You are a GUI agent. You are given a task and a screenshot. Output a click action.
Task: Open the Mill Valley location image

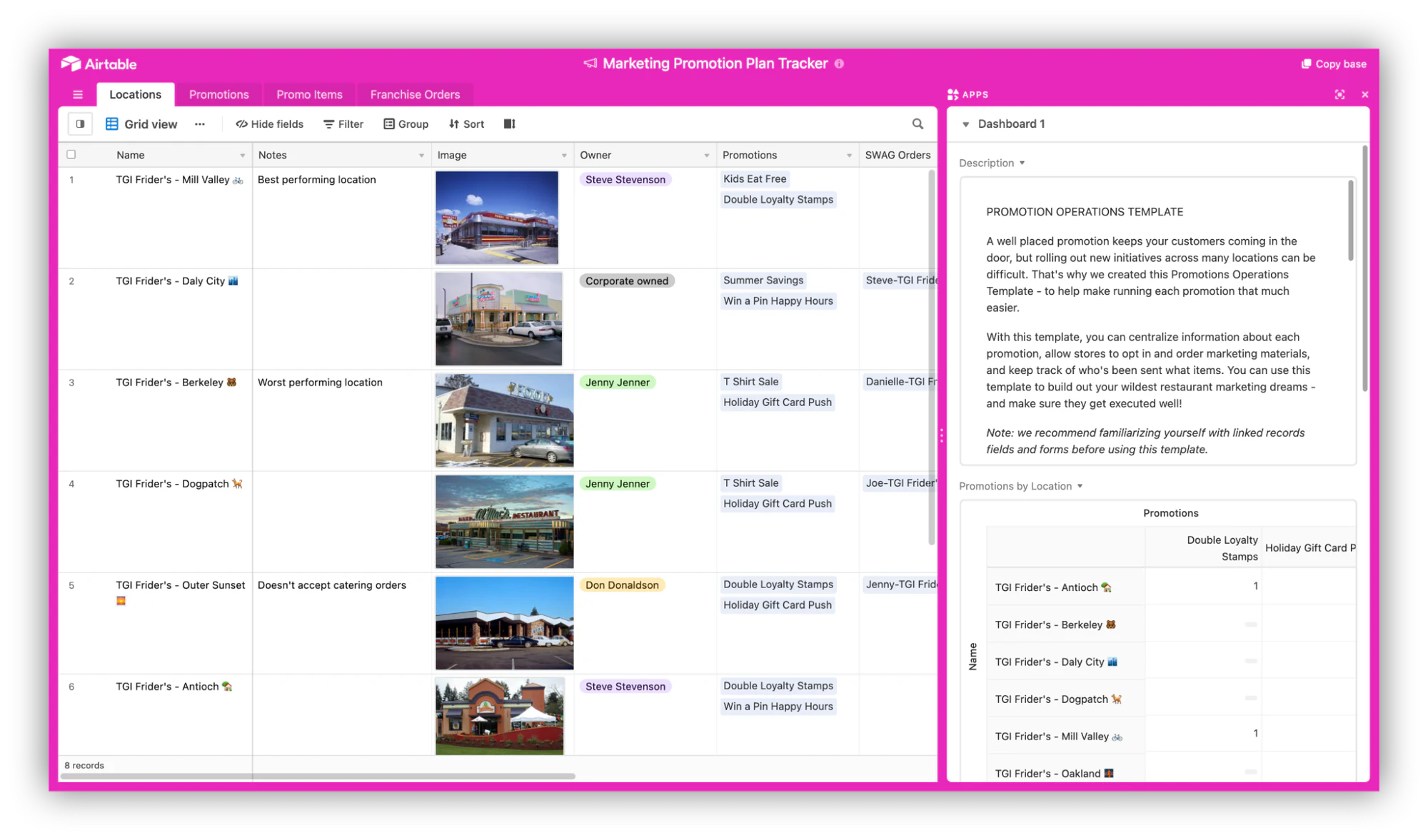pyautogui.click(x=497, y=218)
